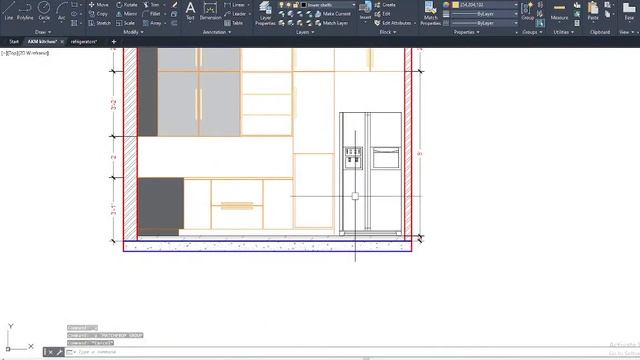Image resolution: width=640 pixels, height=360 pixels.
Task: Use the Stretch command
Action: click(x=100, y=23)
